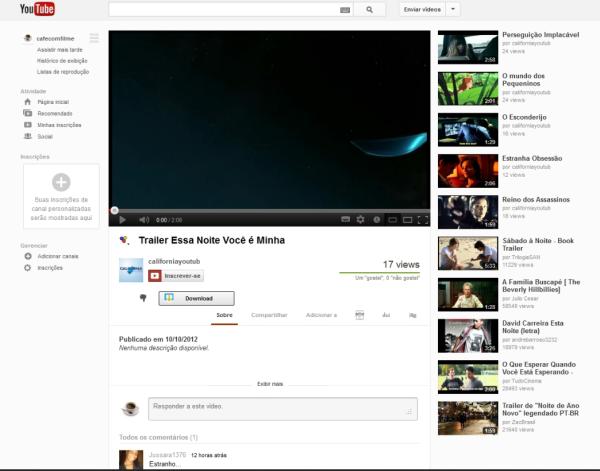The height and width of the screenshot is (471, 600).
Task: Open O Que Esperar Quando Você Está Esperando
Action: click(x=539, y=368)
